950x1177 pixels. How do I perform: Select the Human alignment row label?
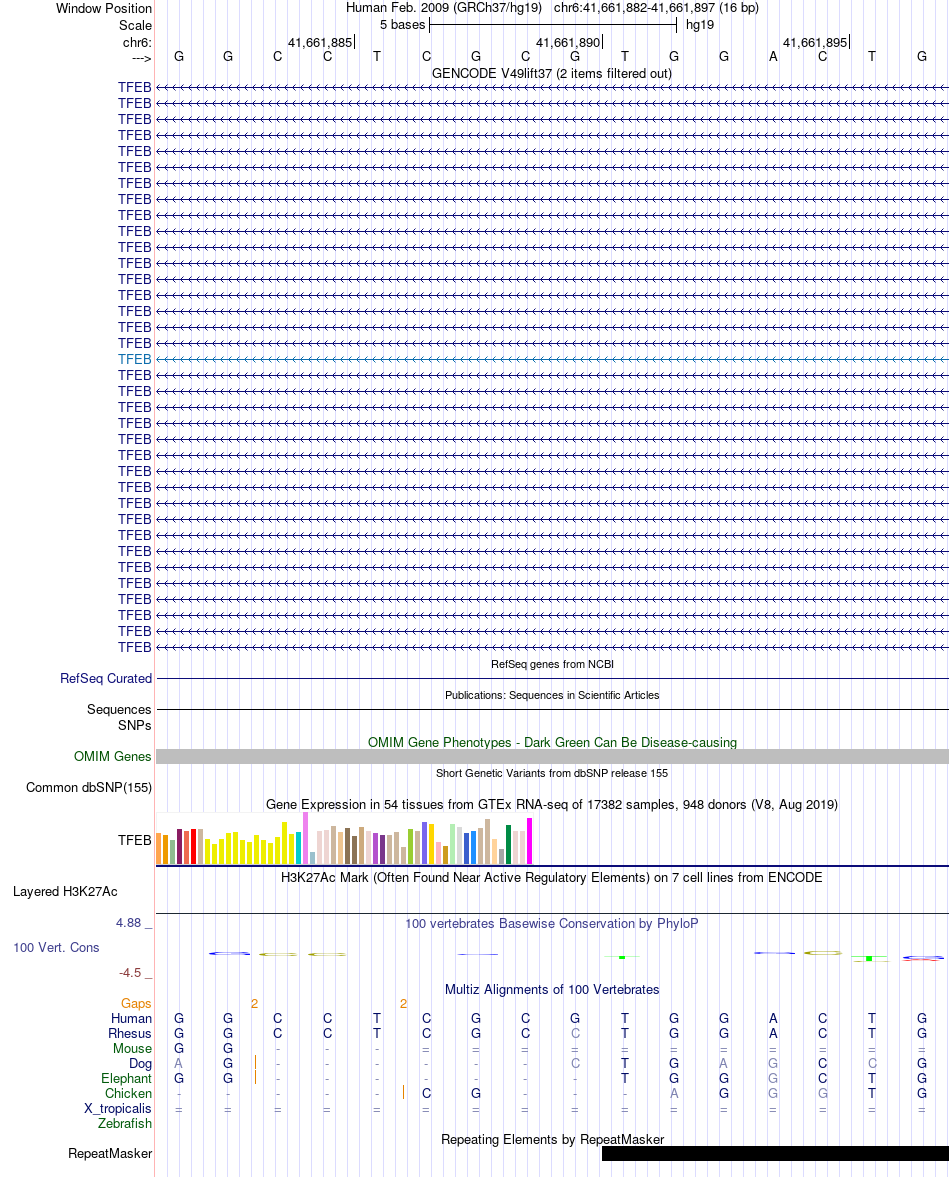tap(131, 1019)
